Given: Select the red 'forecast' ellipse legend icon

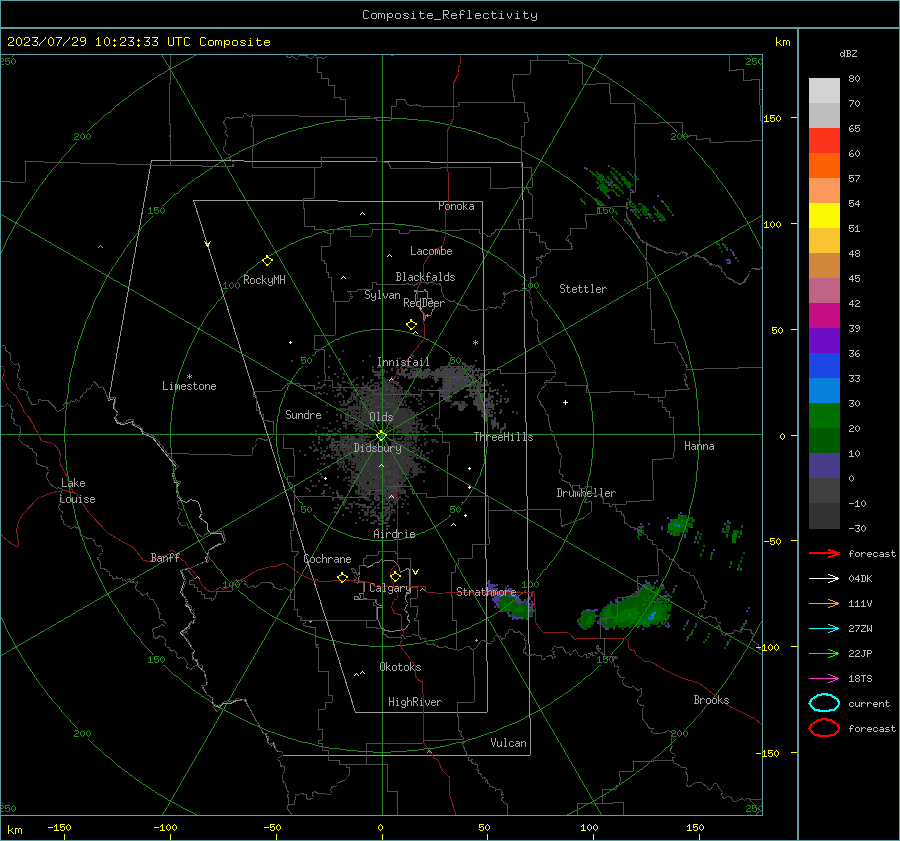Looking at the screenshot, I should (x=824, y=728).
